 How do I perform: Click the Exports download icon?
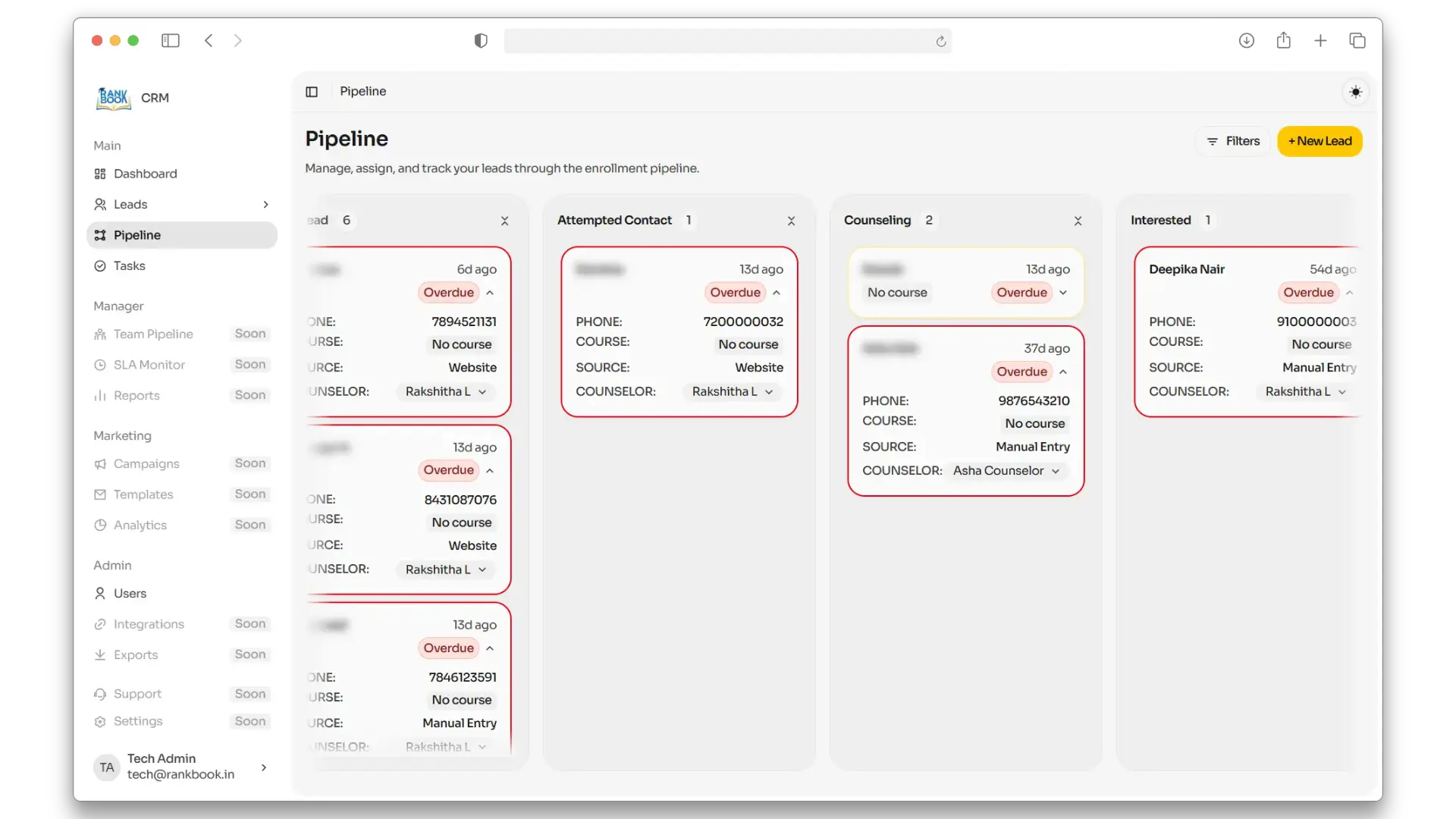[100, 654]
